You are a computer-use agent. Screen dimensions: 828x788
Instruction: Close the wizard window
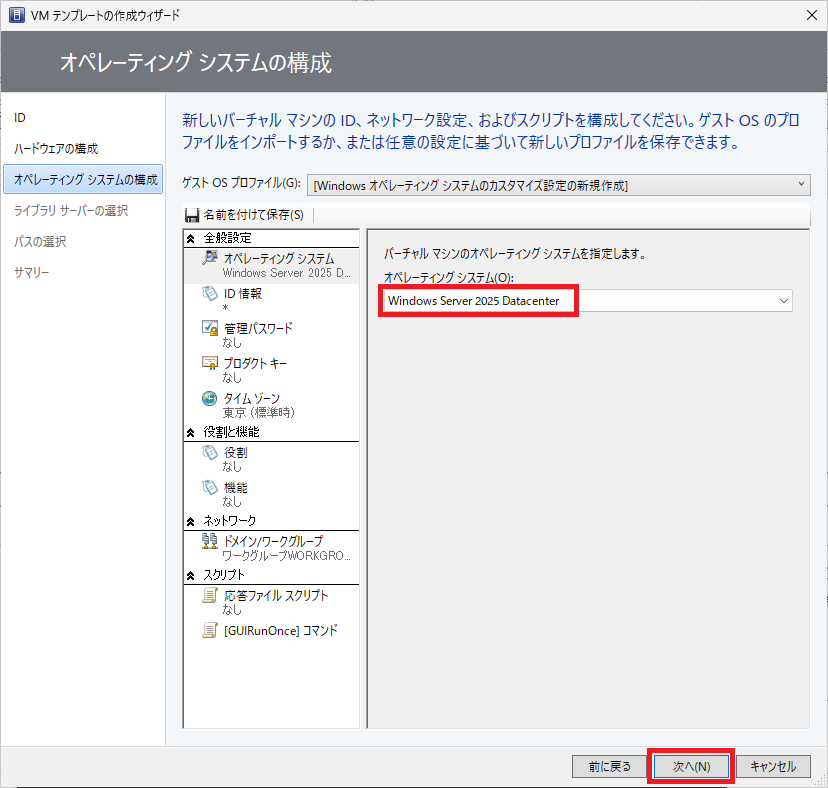[812, 15]
